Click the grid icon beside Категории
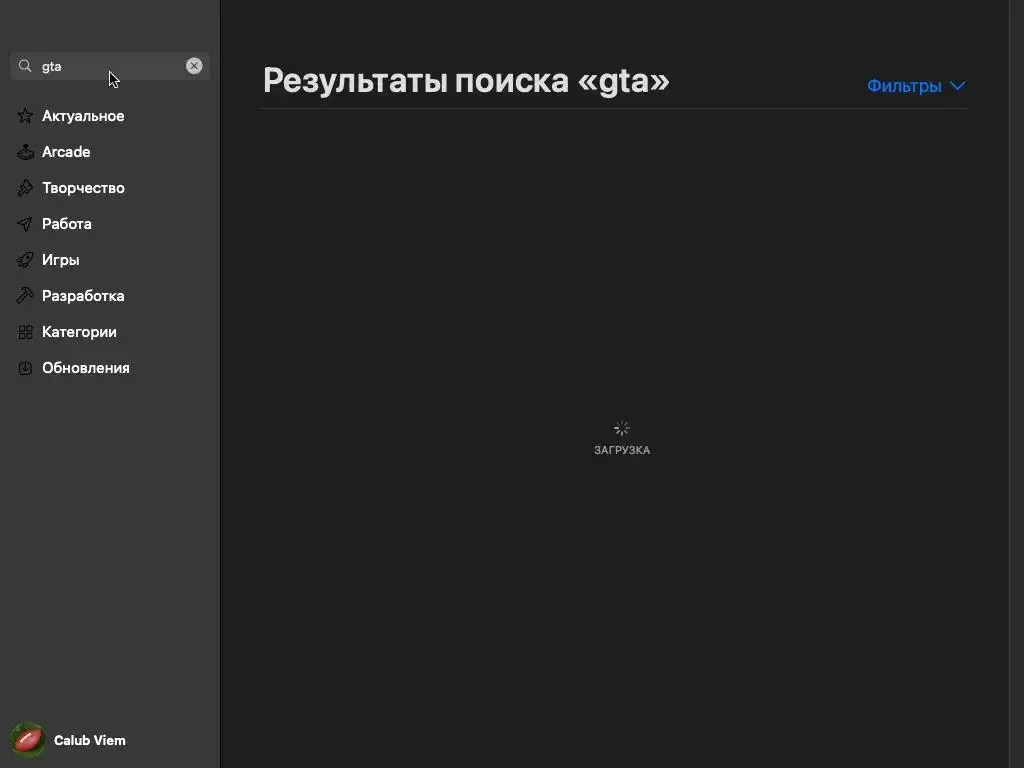Screen dimensions: 1024x768 point(25,332)
